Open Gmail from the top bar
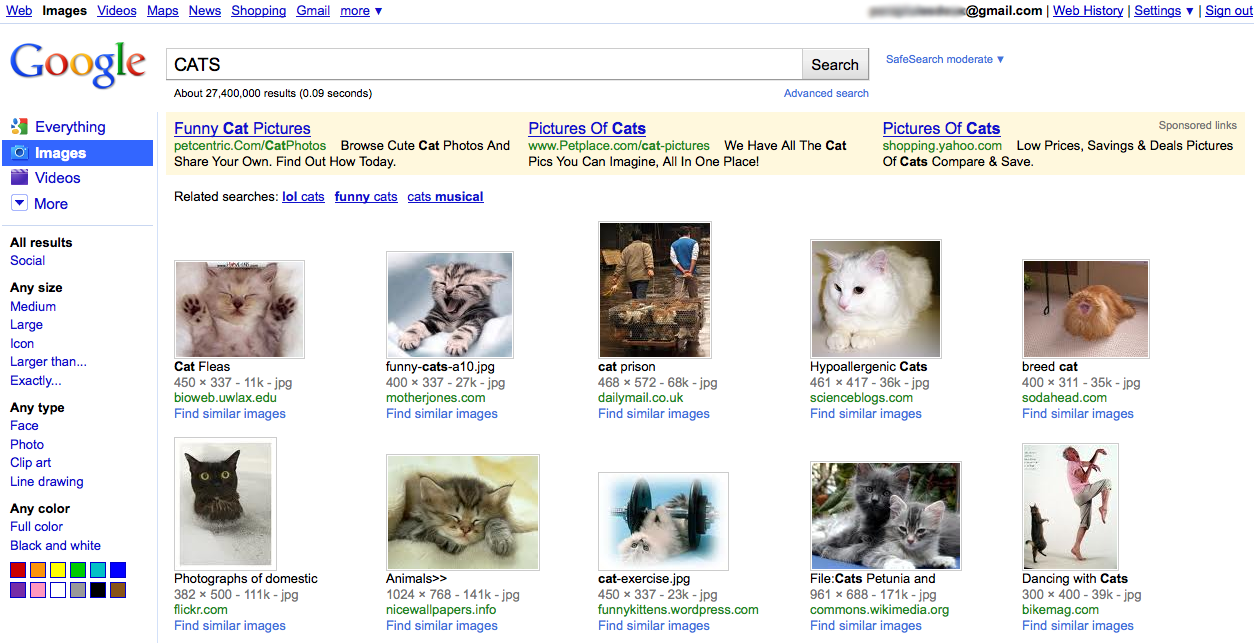 pos(312,10)
